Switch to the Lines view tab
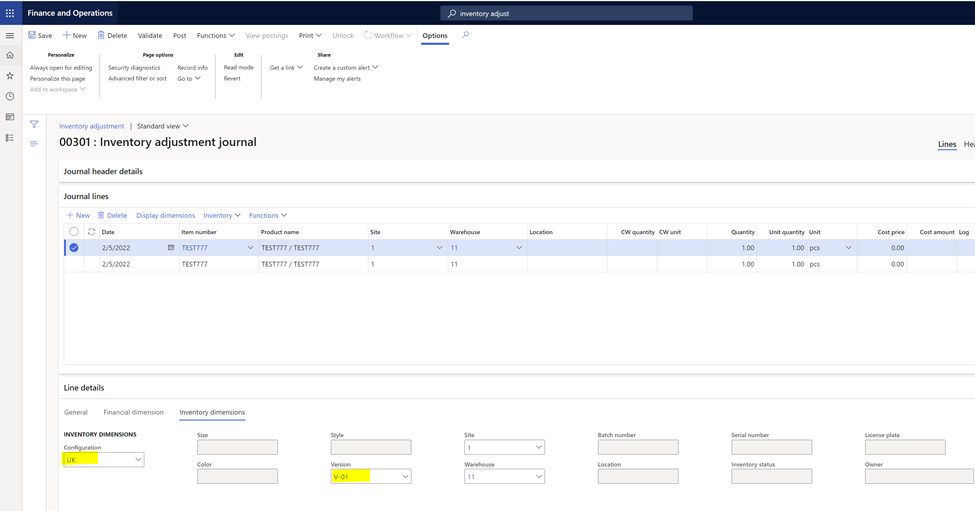Screen dimensions: 975x511 (947, 144)
